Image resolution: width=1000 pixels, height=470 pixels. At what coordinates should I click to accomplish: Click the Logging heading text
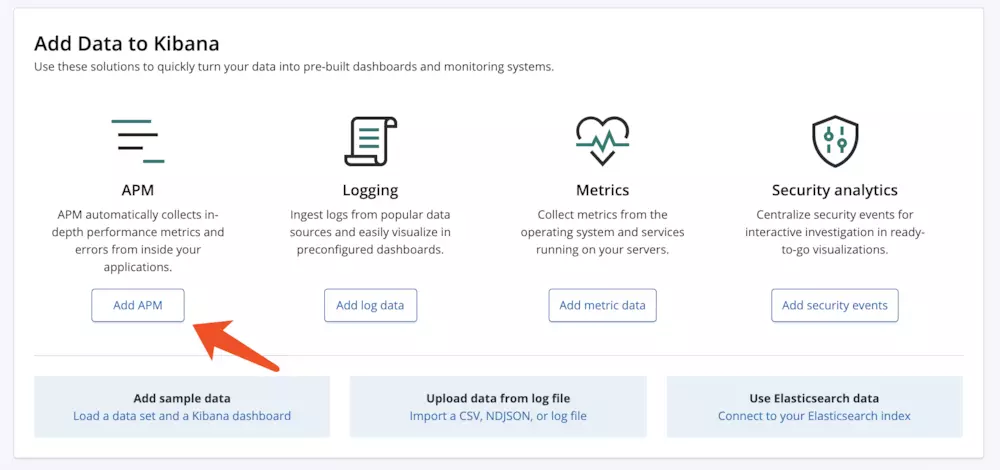click(371, 190)
